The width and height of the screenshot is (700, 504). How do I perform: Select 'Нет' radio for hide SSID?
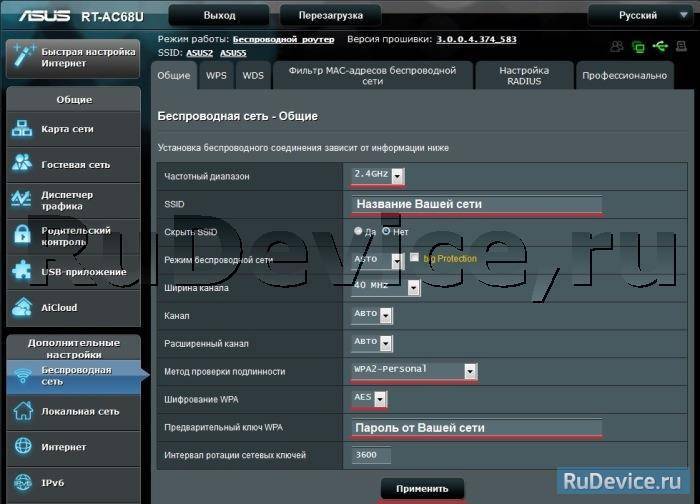coord(386,231)
